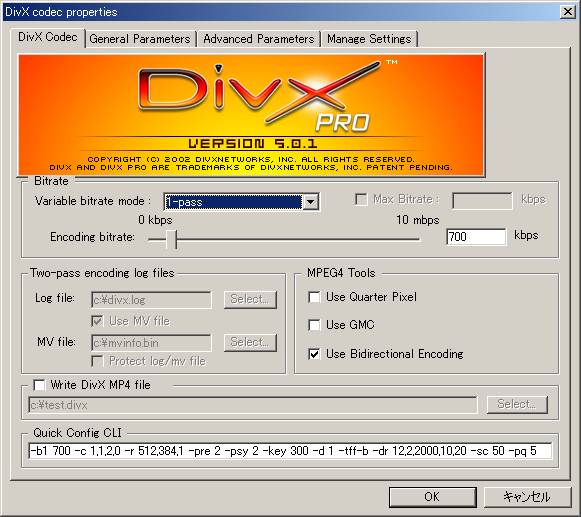Enable Write DivX MP4 file option
Screen dimensions: 581x517
tap(39, 385)
